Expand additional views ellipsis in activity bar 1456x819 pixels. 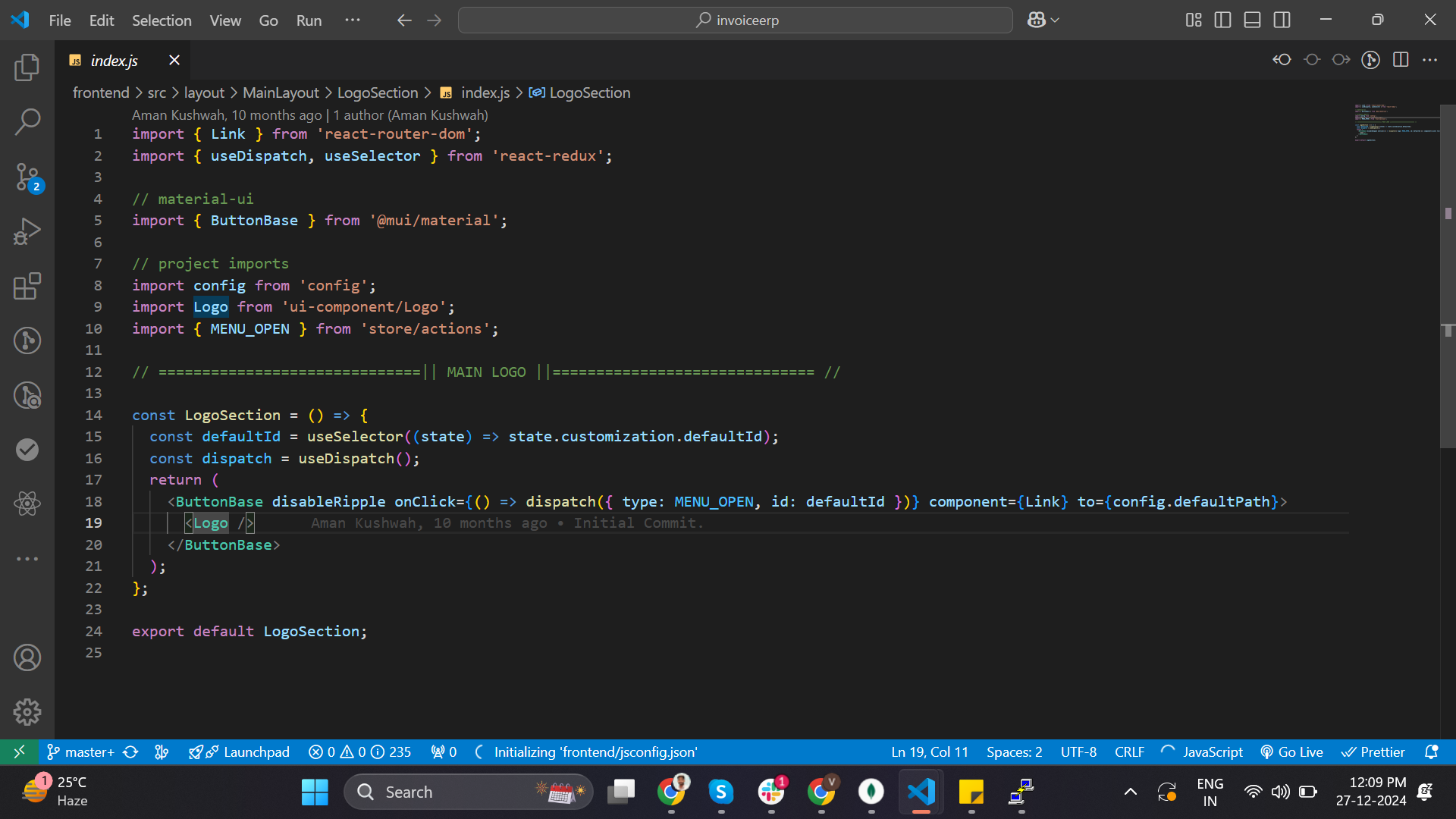pos(27,559)
